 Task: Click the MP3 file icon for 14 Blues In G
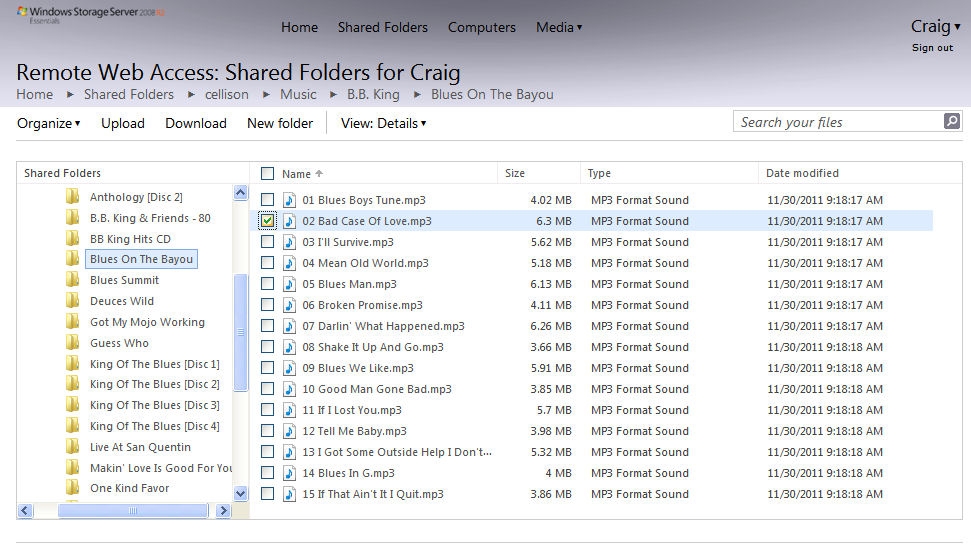point(289,473)
